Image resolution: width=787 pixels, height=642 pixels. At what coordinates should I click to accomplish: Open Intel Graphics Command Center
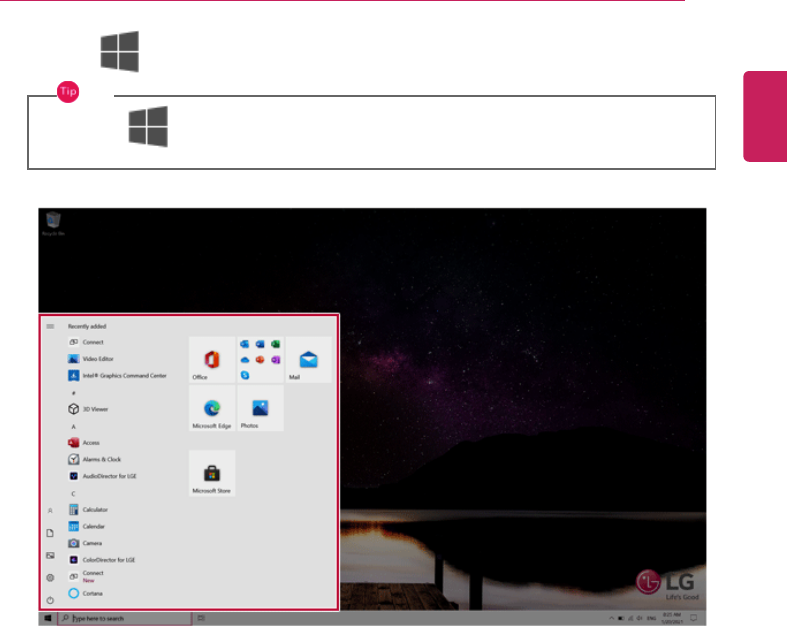point(117,375)
